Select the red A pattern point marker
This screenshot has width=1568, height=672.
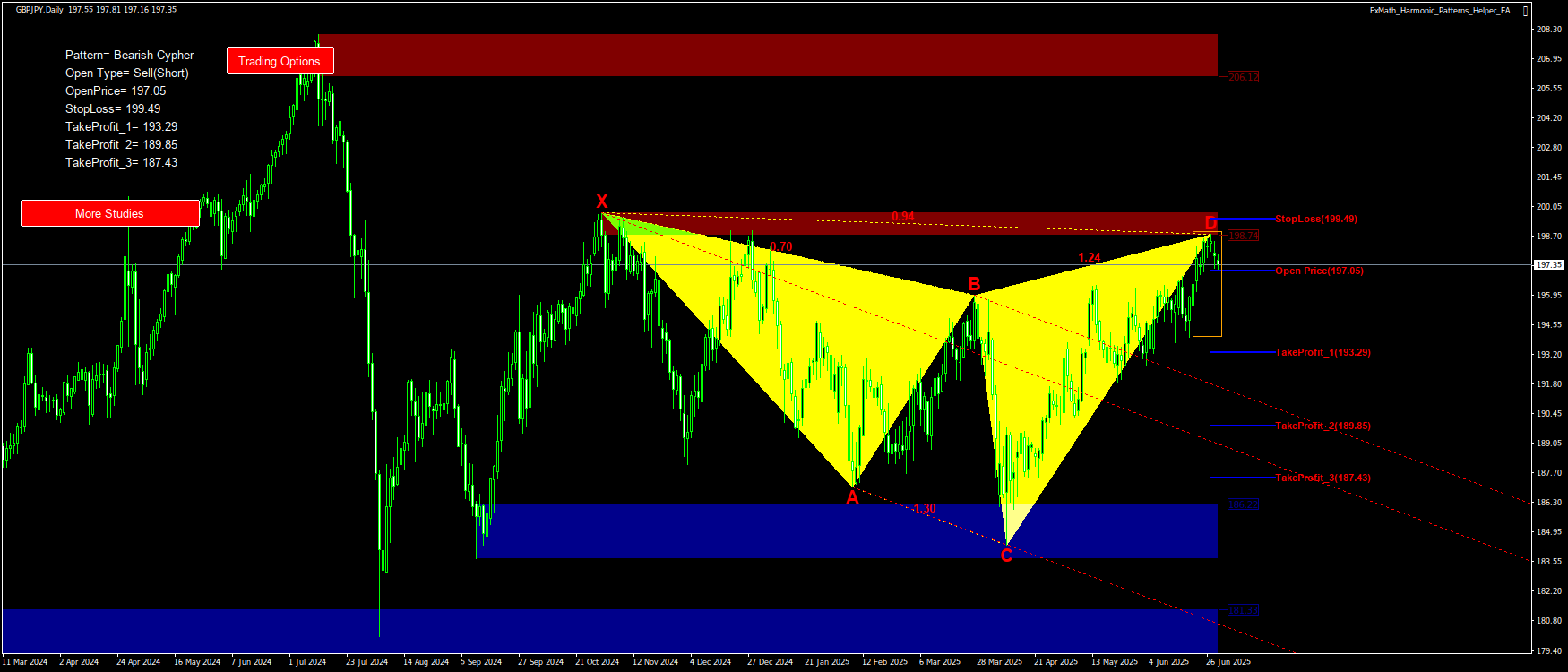point(852,497)
